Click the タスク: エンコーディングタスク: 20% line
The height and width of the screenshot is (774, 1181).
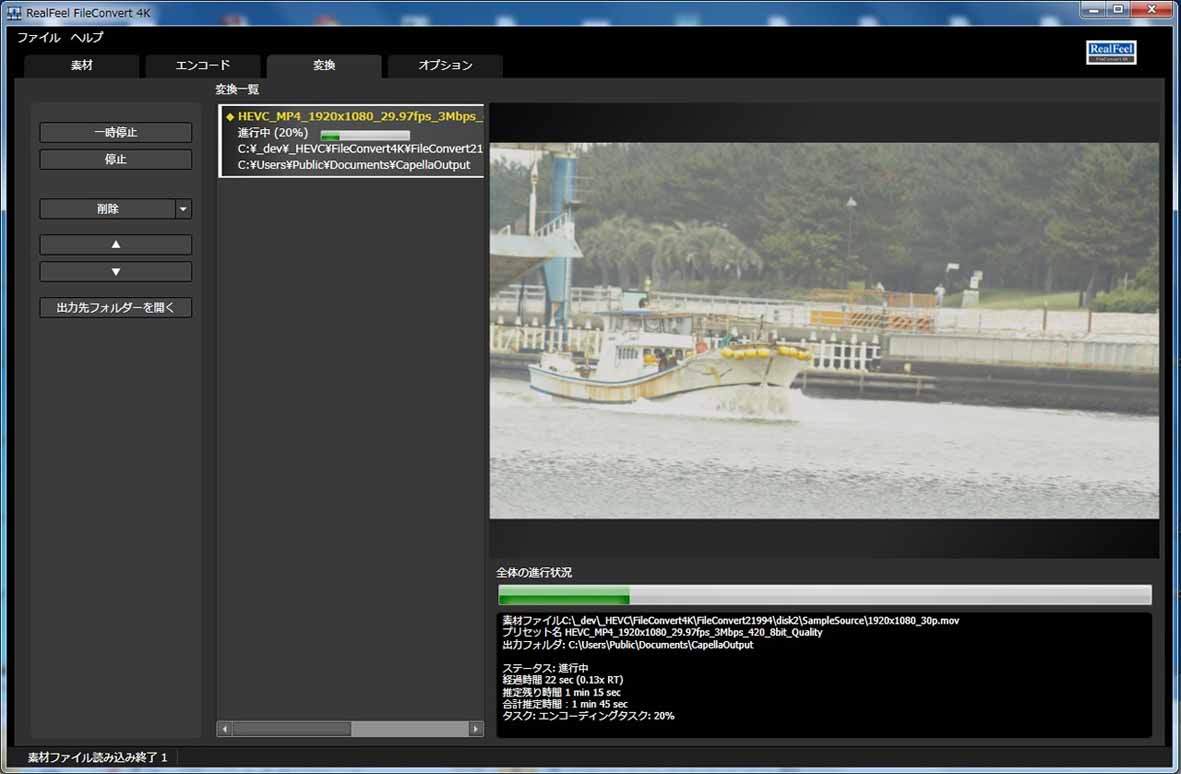click(x=588, y=716)
